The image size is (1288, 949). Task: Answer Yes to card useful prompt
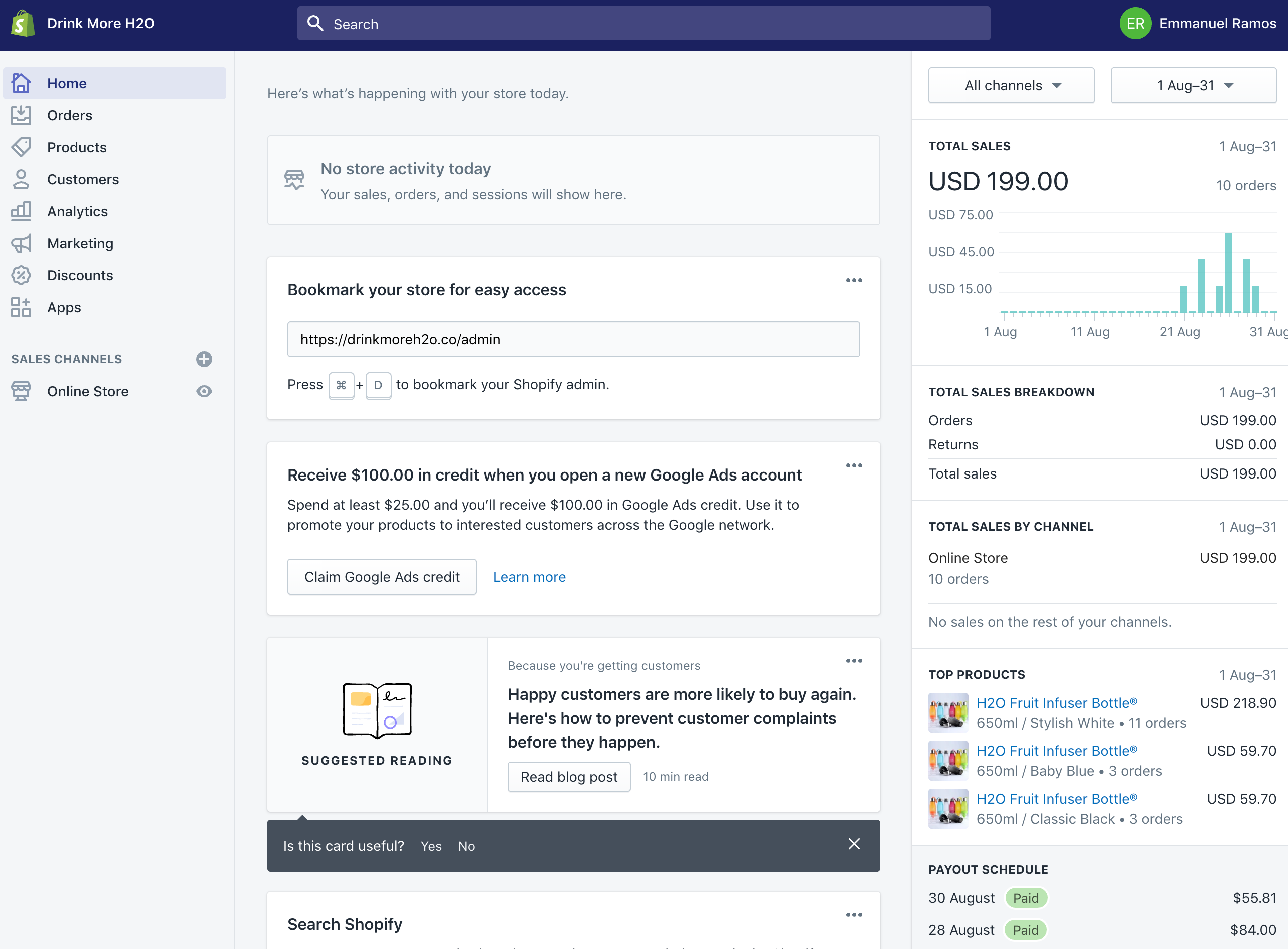(x=431, y=846)
